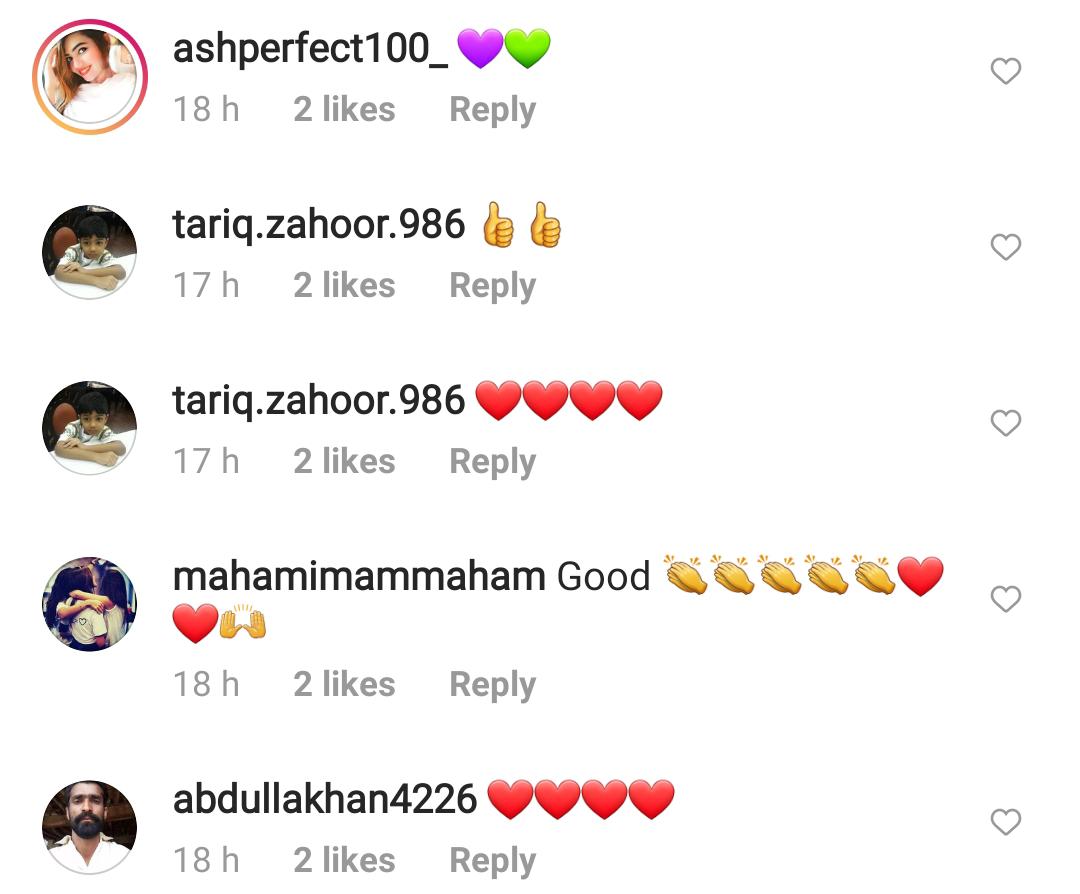This screenshot has width=1080, height=894.
Task: Open username ashperfect100_ profile link
Action: click(310, 50)
